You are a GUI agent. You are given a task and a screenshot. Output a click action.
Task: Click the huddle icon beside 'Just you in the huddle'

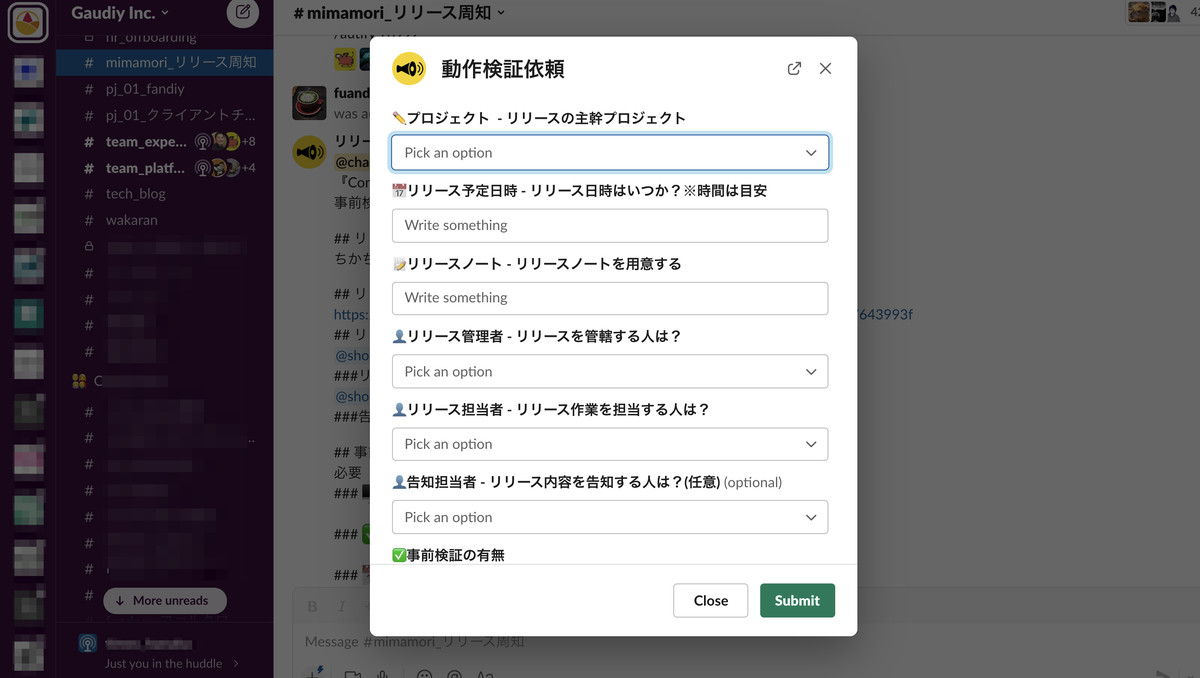(x=88, y=644)
